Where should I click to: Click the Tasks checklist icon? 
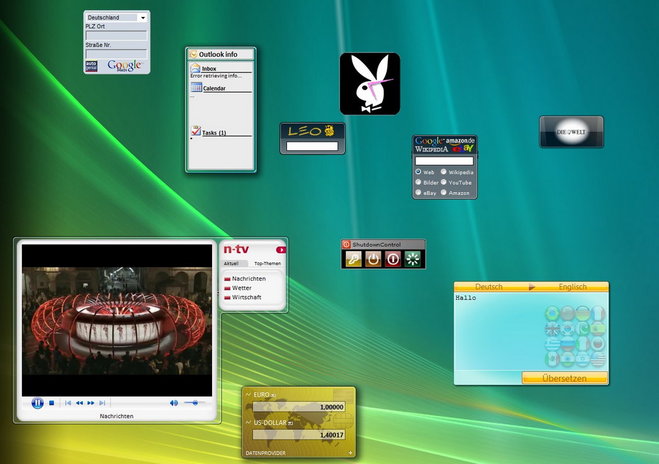click(x=195, y=131)
